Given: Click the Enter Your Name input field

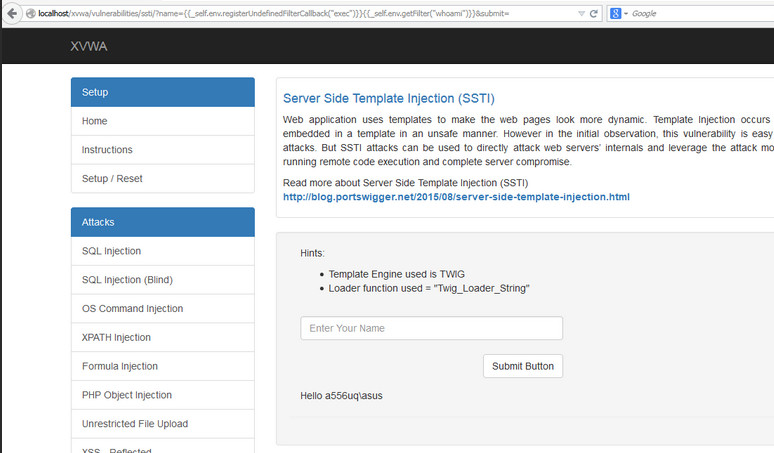Looking at the screenshot, I should [x=431, y=328].
